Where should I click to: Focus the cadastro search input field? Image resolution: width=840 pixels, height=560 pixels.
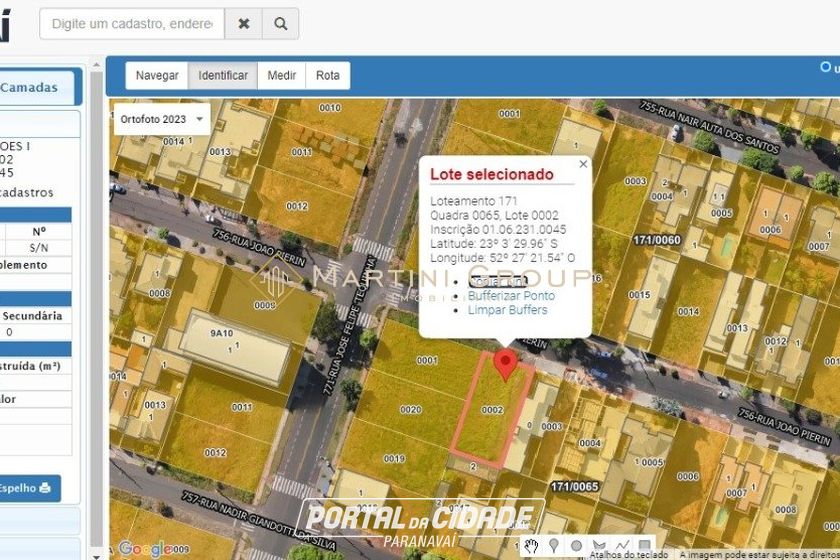[132, 24]
